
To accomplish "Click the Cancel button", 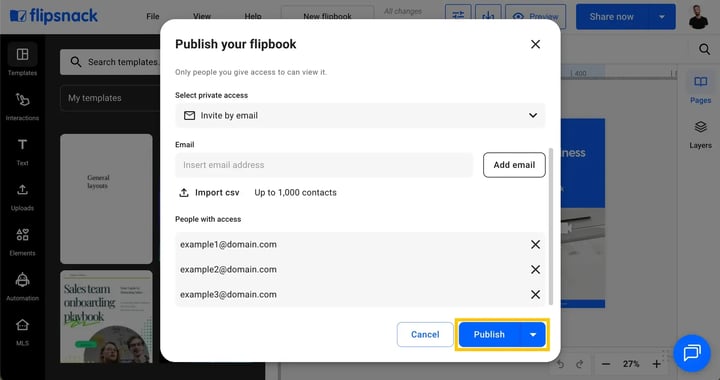I will pos(425,335).
